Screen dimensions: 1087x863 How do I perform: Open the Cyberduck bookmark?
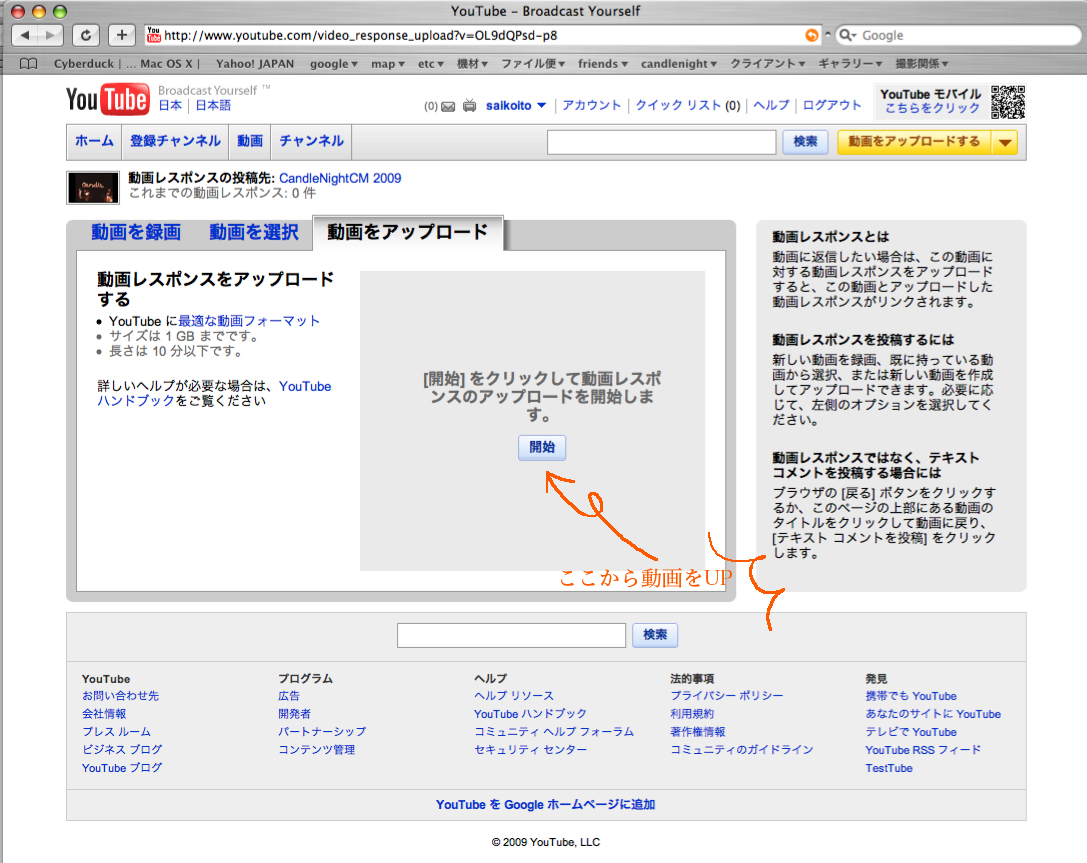(x=127, y=64)
